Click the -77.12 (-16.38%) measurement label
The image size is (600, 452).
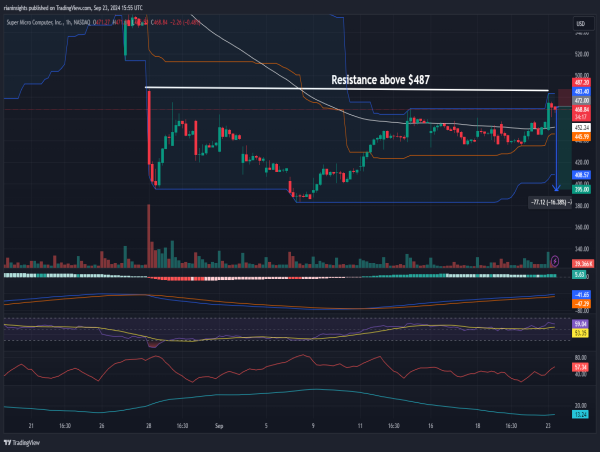551,202
